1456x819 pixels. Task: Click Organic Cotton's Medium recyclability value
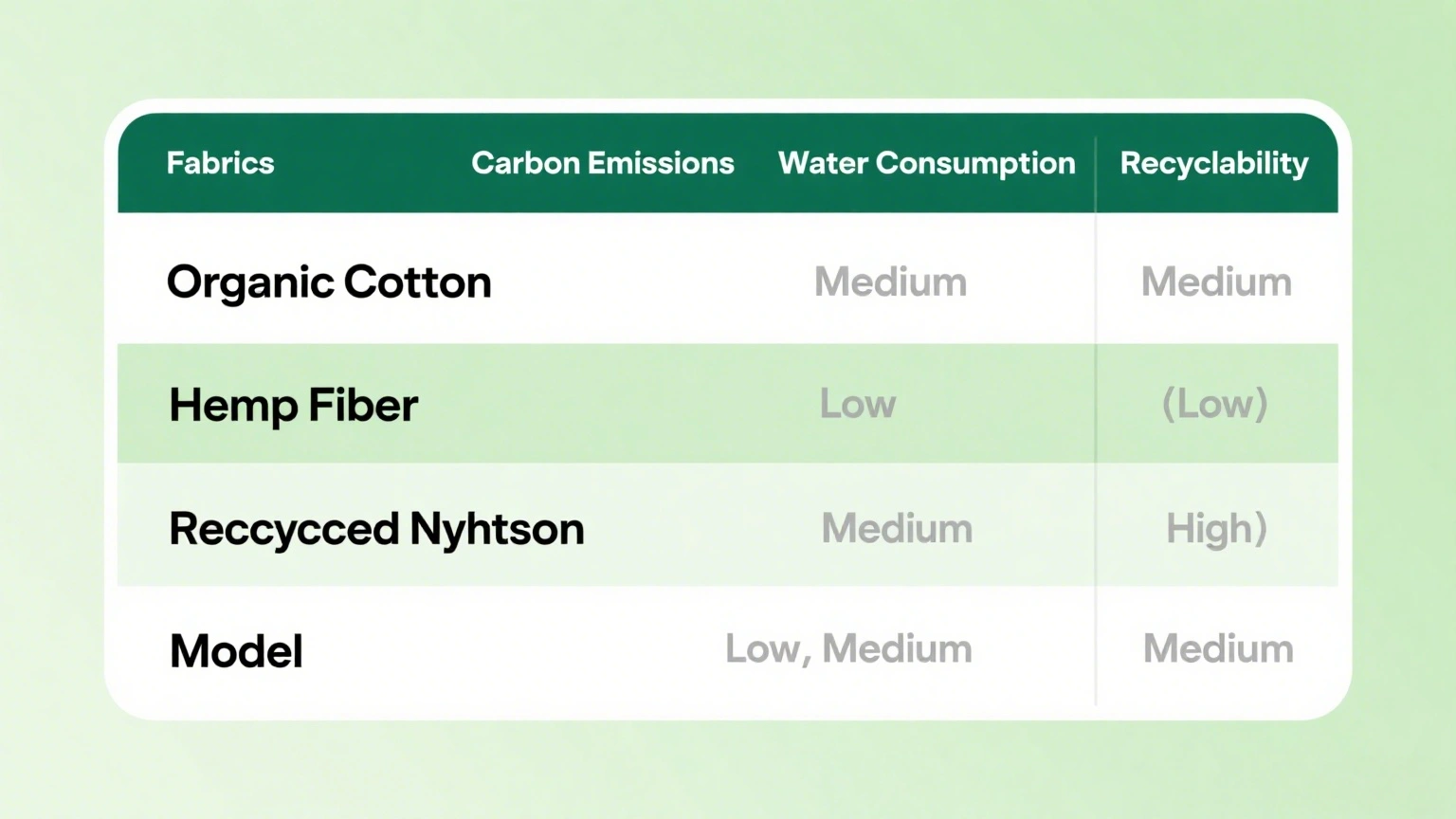(x=1216, y=282)
